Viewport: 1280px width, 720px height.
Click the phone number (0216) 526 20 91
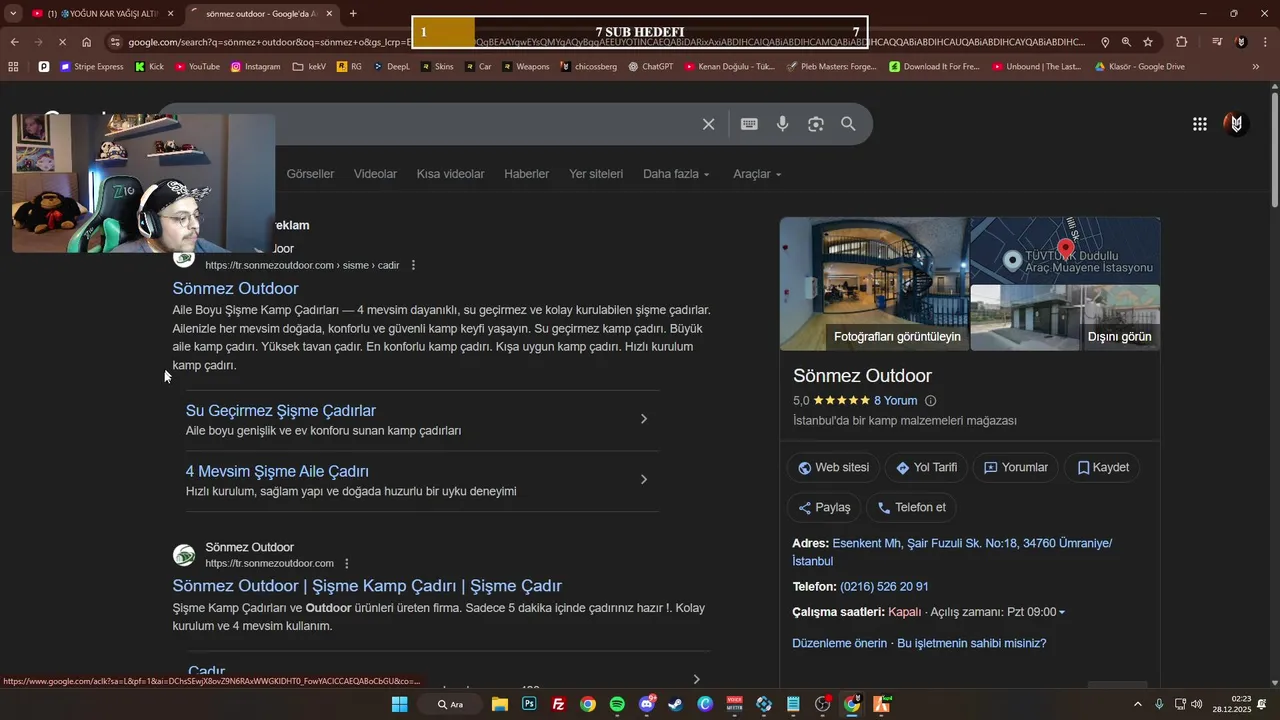point(884,586)
